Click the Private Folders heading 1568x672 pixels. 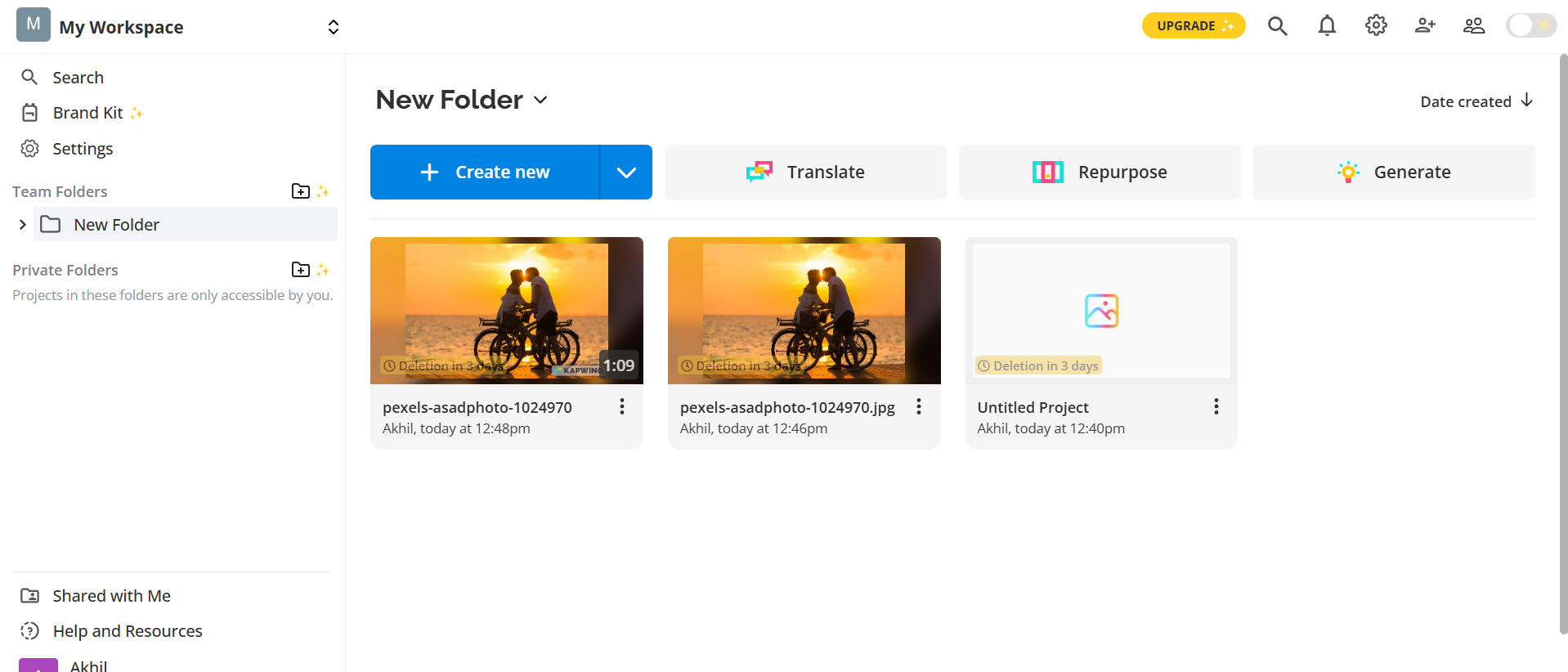[65, 270]
